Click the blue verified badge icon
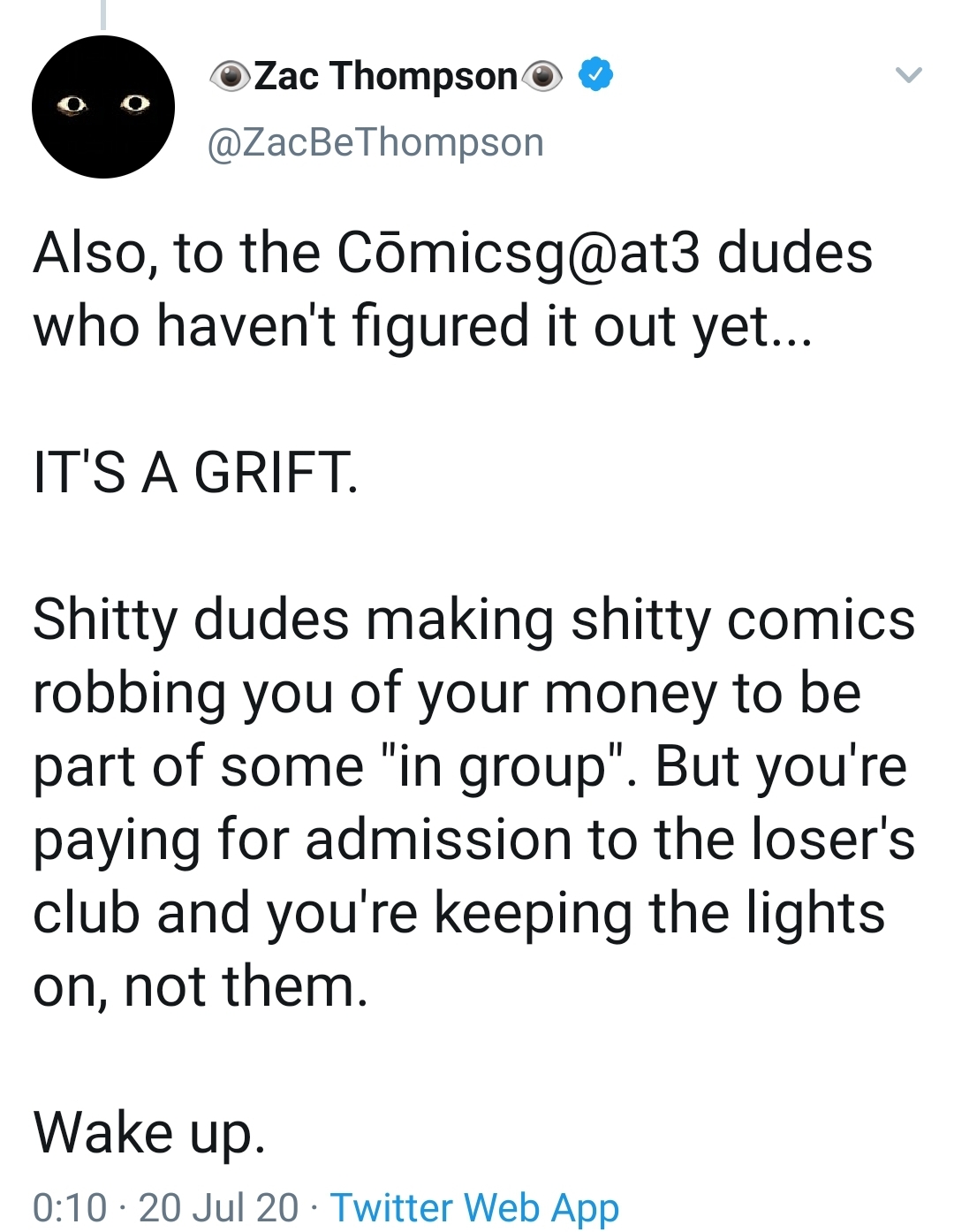Screen dimensions: 954x1232 click(595, 75)
